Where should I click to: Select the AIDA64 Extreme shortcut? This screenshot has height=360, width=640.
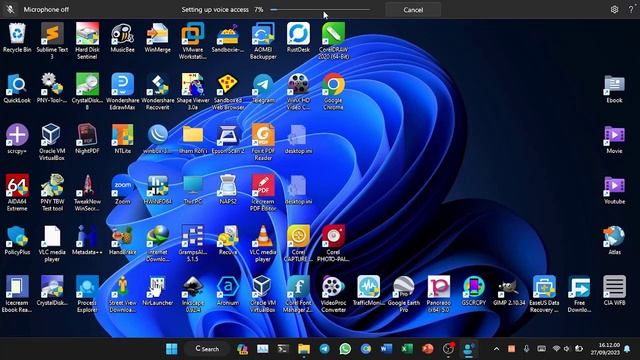tap(17, 193)
